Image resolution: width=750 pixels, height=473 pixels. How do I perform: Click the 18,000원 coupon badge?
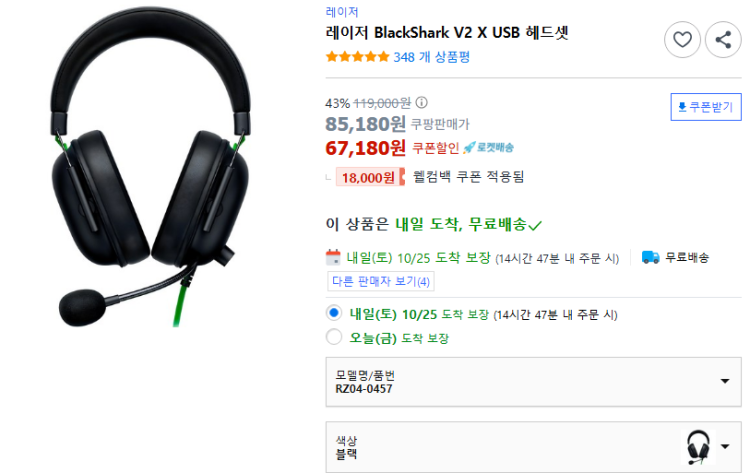[370, 177]
